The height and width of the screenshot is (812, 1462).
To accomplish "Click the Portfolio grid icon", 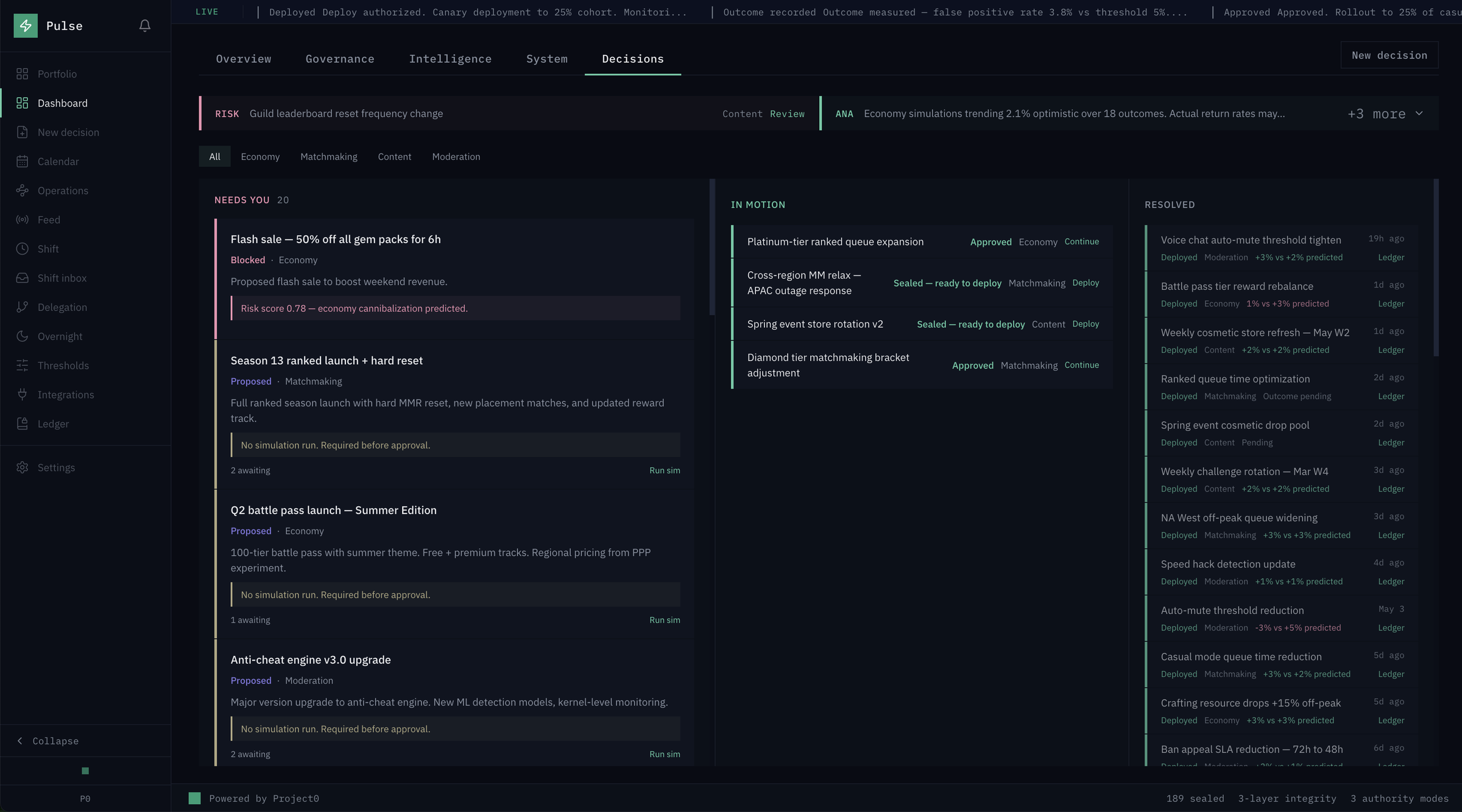I will click(x=23, y=74).
